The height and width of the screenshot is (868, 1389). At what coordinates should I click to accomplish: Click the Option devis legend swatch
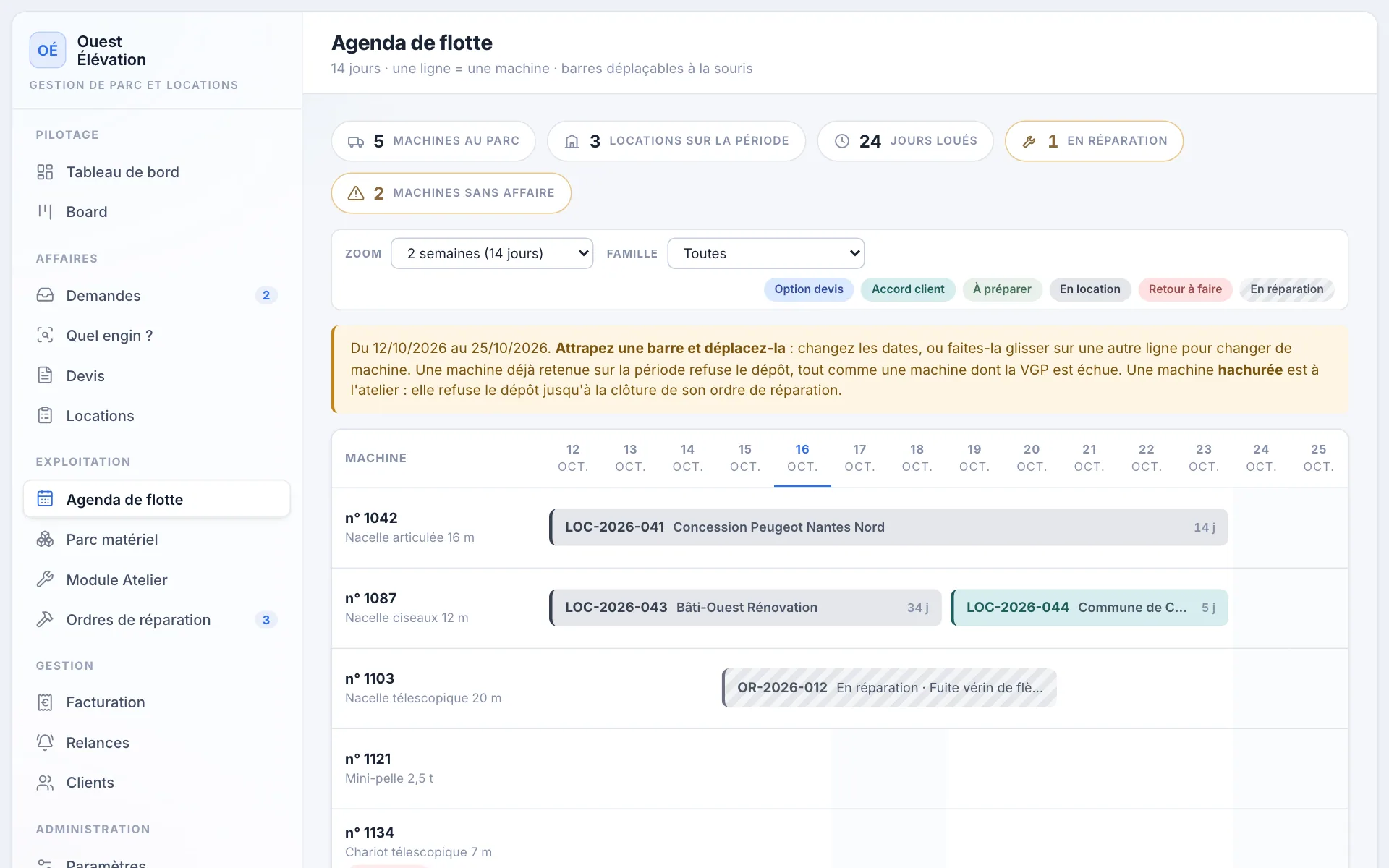coord(809,289)
